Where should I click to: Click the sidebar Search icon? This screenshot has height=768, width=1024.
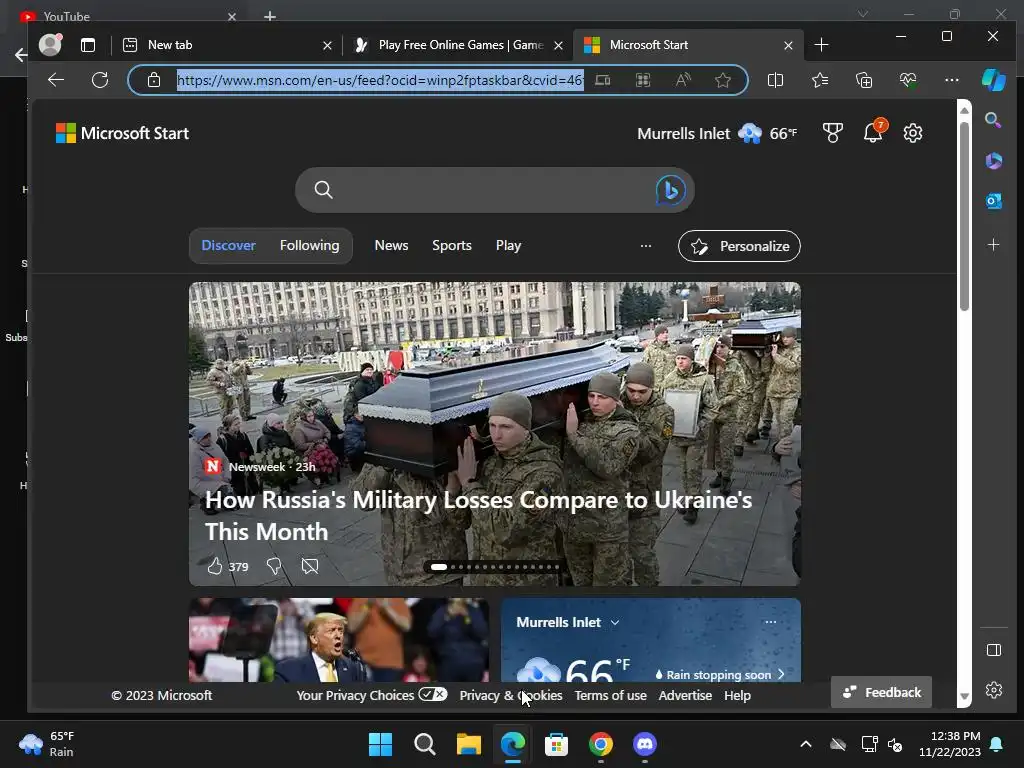(x=993, y=120)
